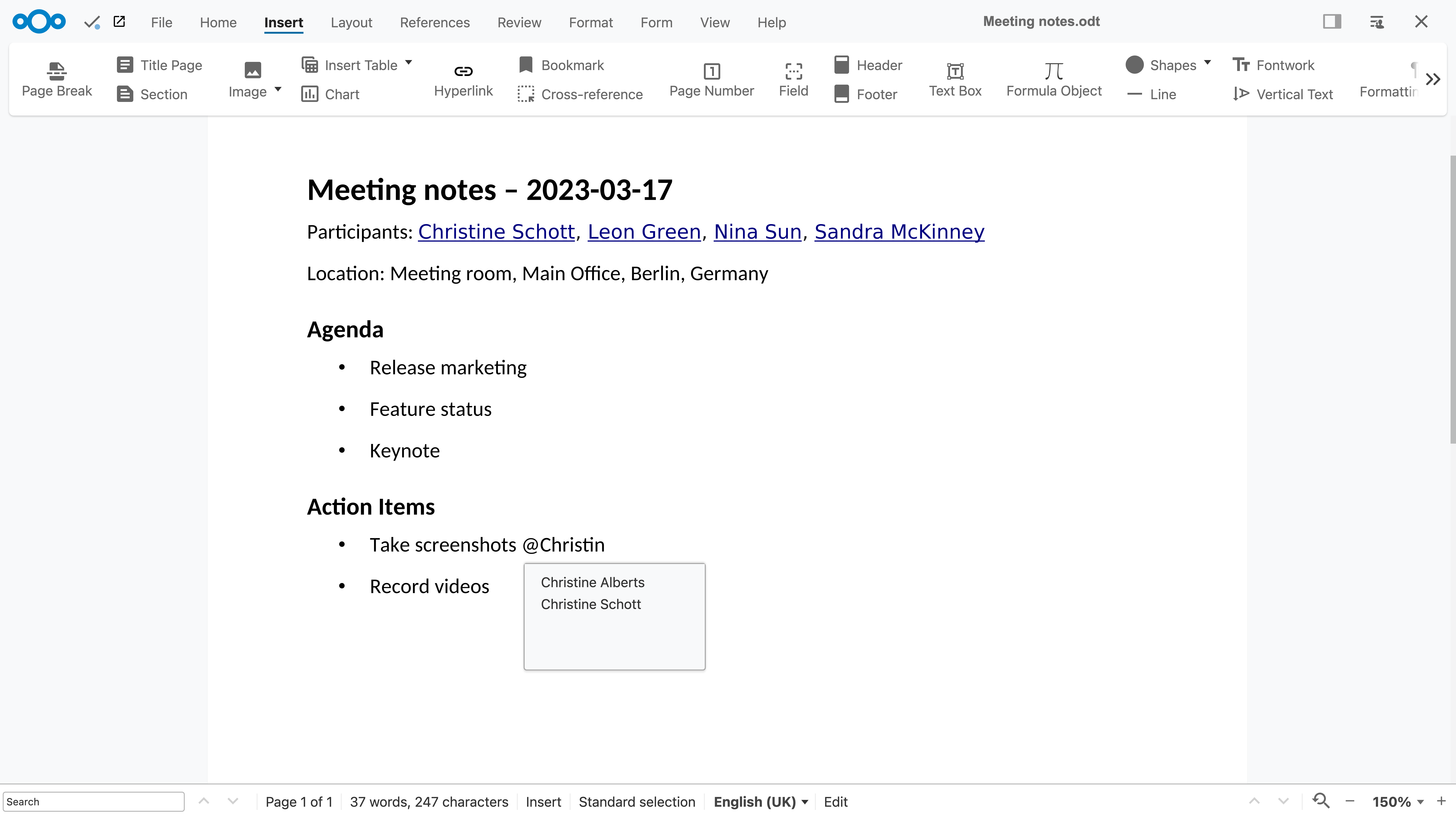Viewport: 1456px width, 819px height.
Task: Open zoom reset magnifier icon
Action: click(1321, 801)
